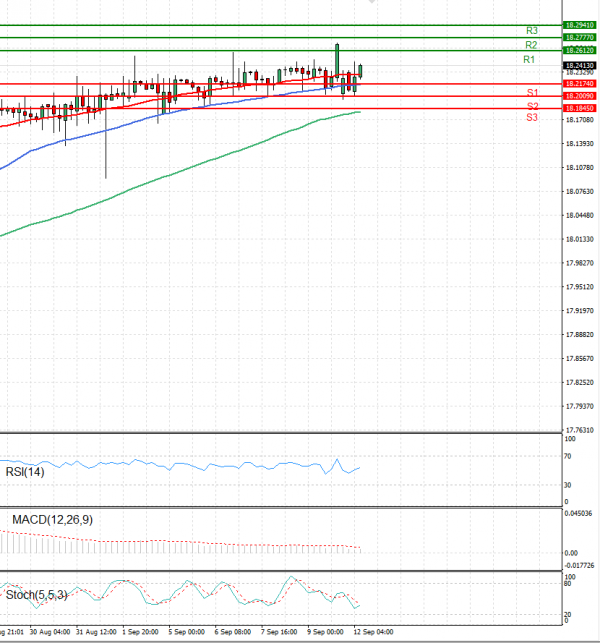Click the 5 Sep 00:00 time label
Image resolution: width=600 pixels, height=643 pixels.
coord(187,632)
